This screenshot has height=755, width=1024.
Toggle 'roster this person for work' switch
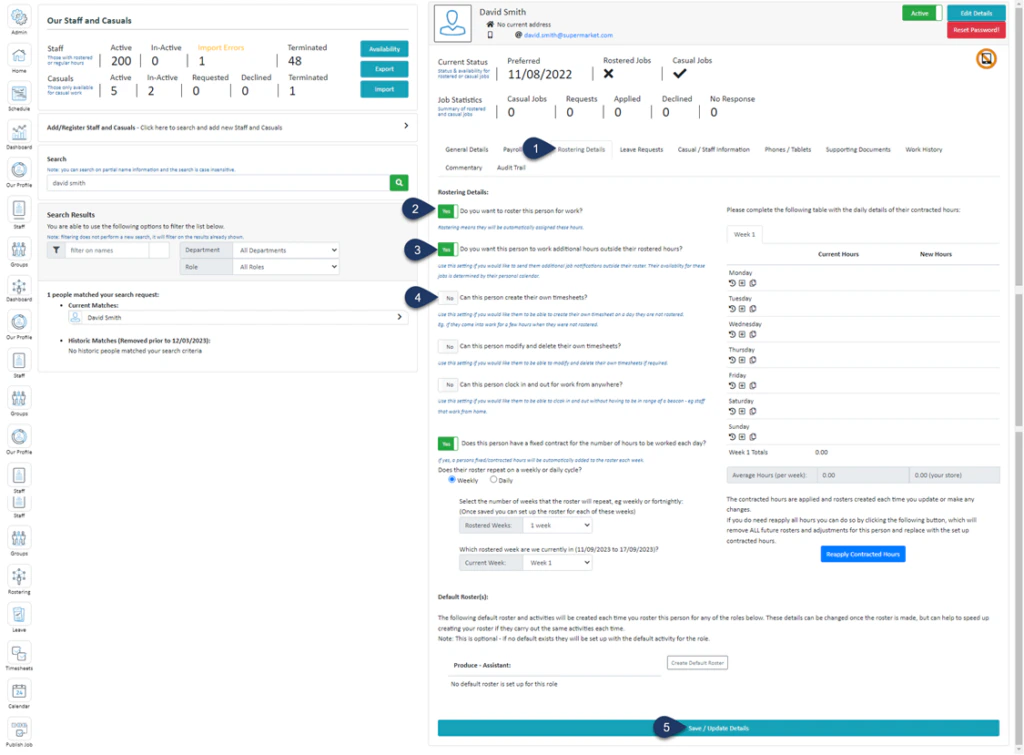pos(447,211)
